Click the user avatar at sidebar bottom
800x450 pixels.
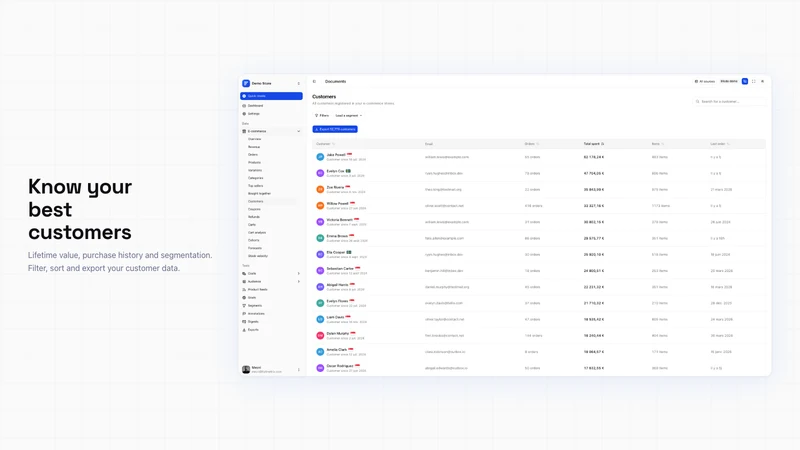point(246,369)
